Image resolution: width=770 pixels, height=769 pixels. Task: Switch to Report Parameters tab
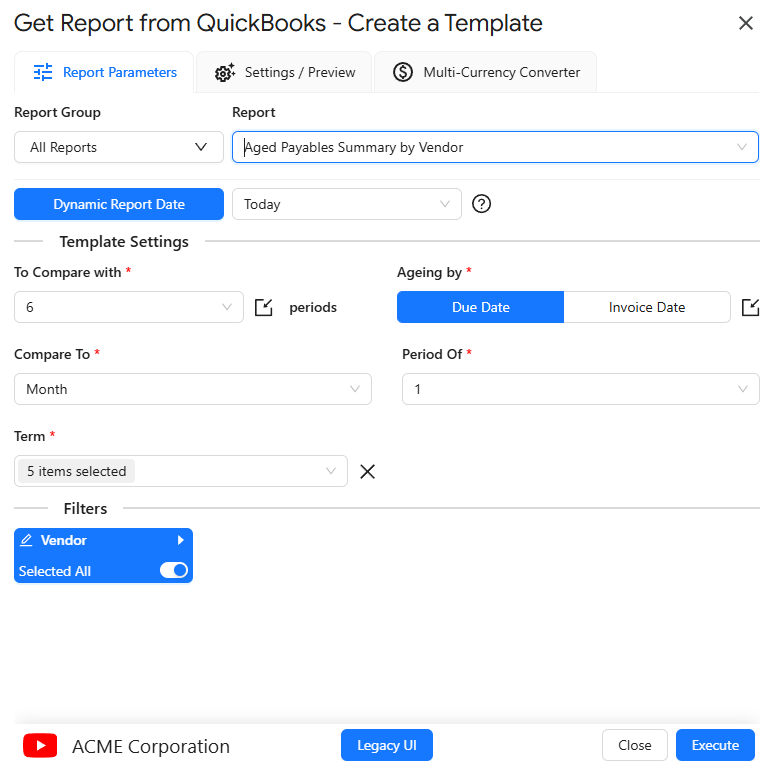pos(104,72)
